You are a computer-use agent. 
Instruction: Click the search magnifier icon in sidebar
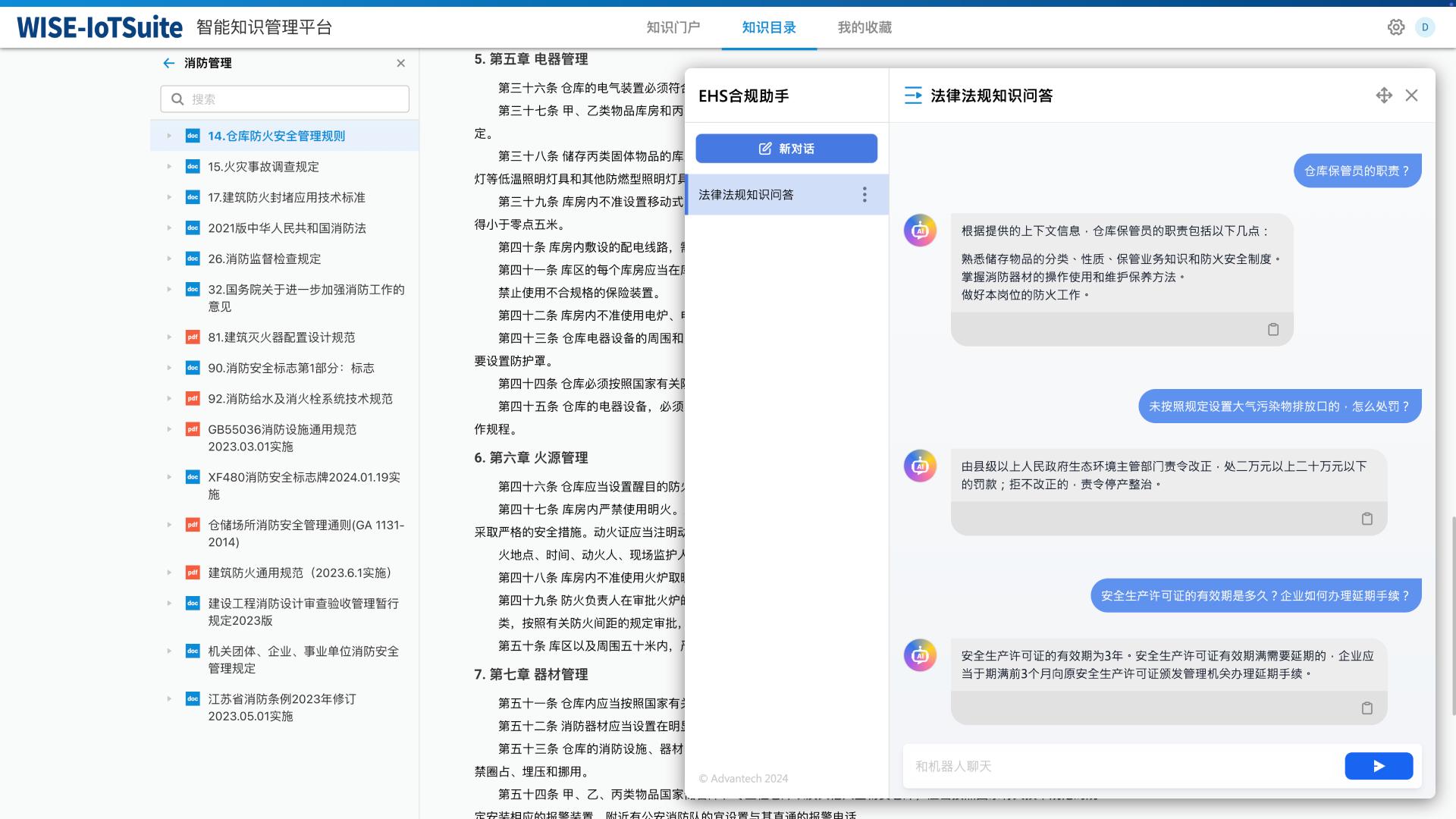[177, 99]
